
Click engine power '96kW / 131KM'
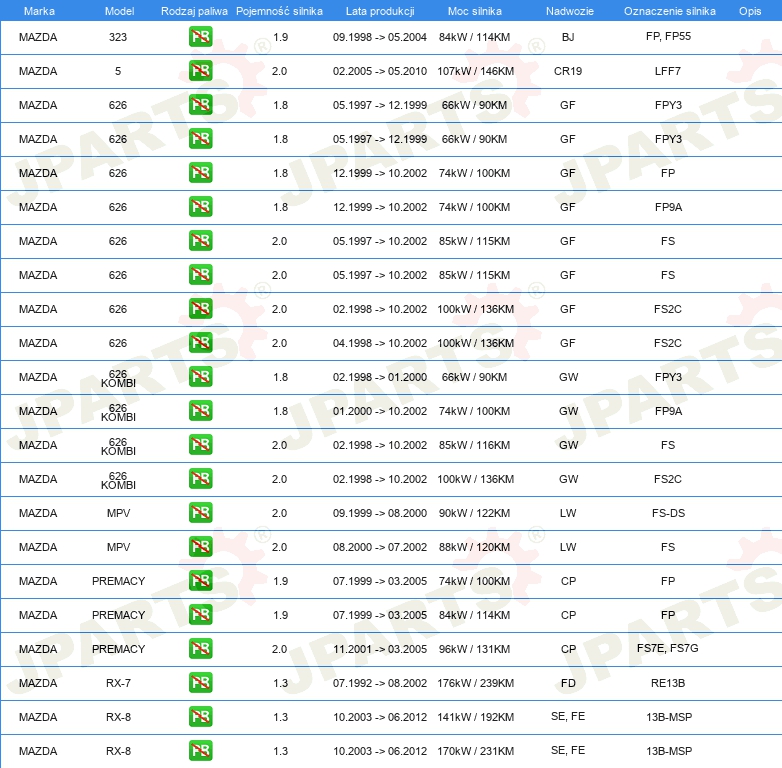click(474, 649)
